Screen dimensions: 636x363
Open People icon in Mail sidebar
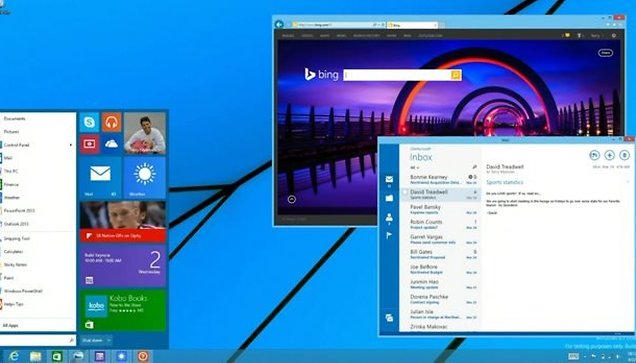(389, 217)
